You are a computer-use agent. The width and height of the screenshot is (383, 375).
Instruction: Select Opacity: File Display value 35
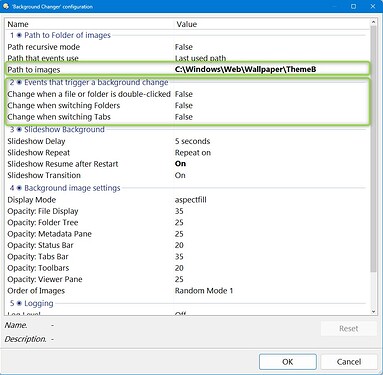tap(179, 211)
